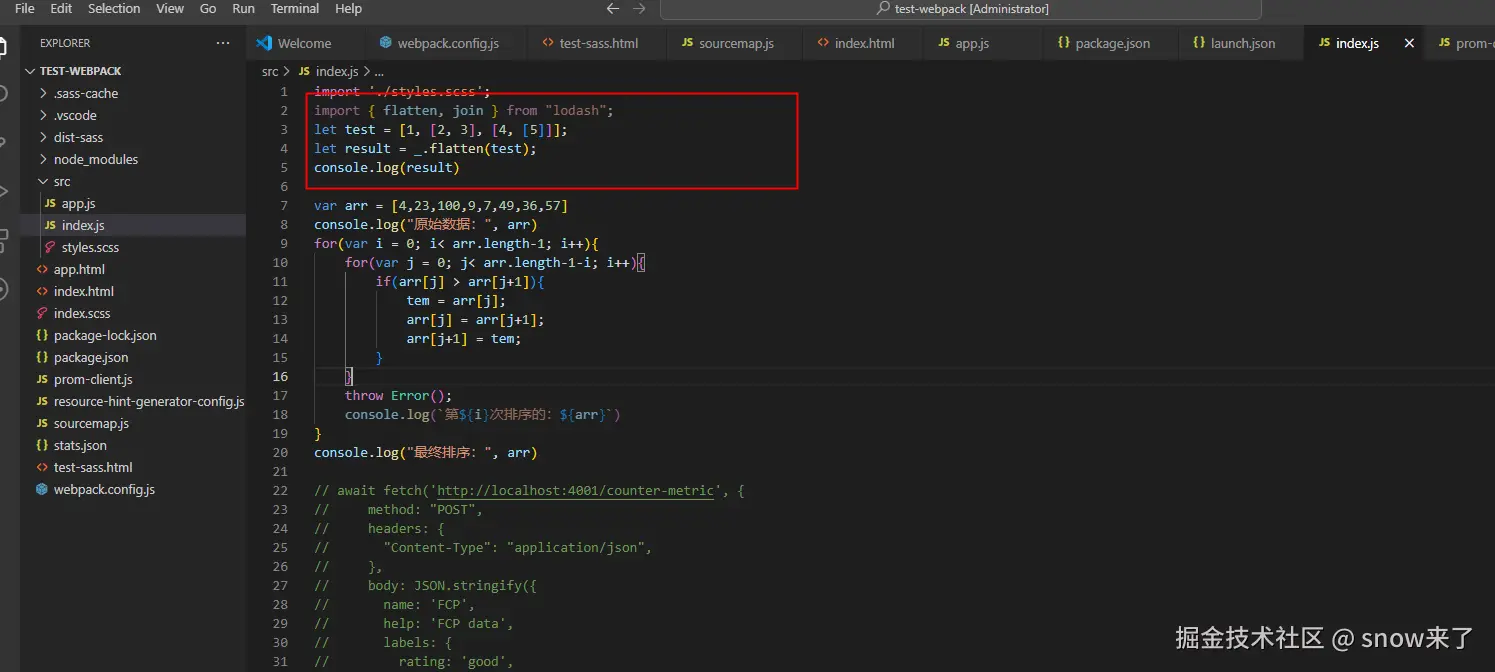Viewport: 1495px width, 672px height.
Task: Open styles.scss in the Explorer
Action: pos(133,247)
